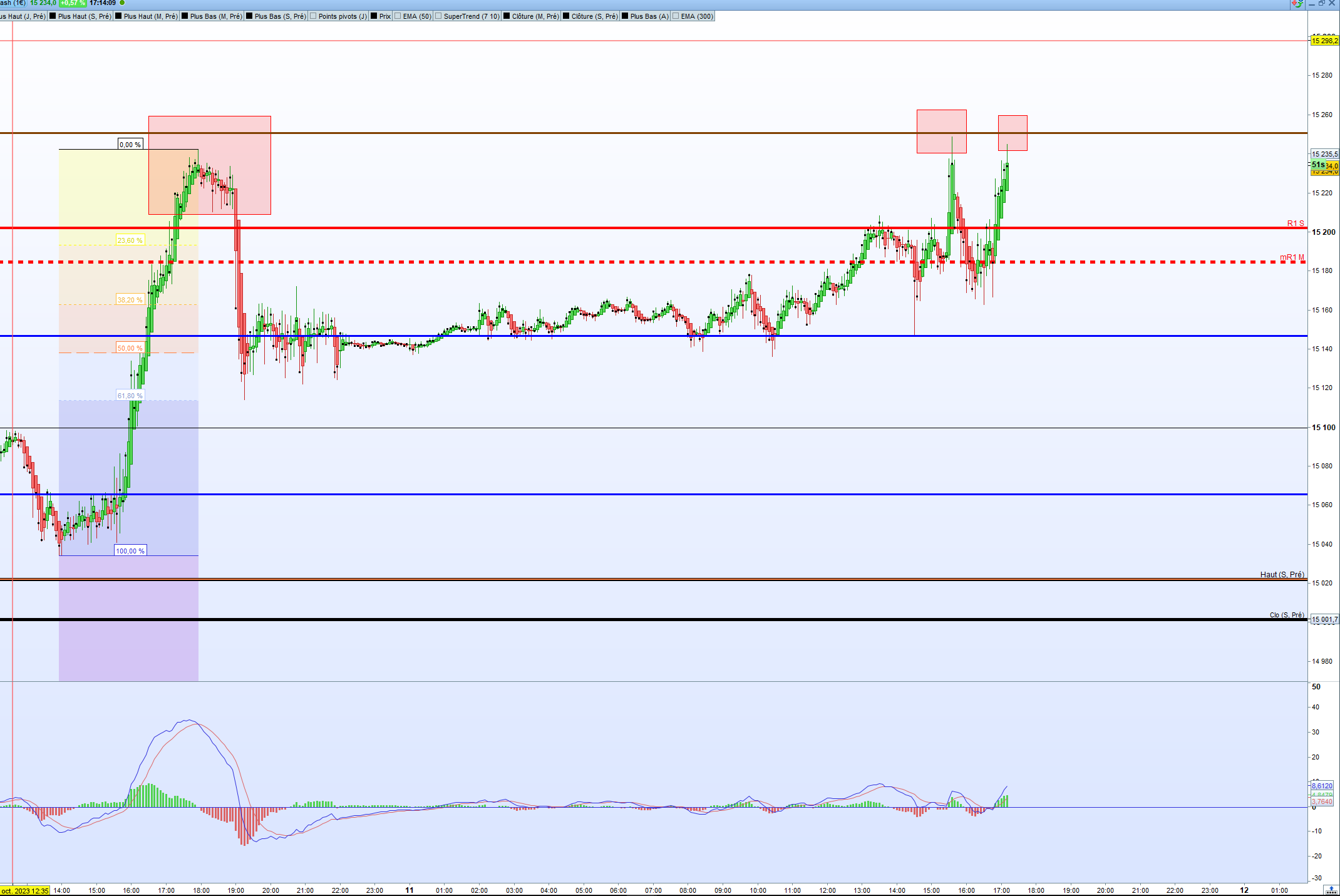Click the green +0,57 % change badge
Screen dimensions: 1340x896
pos(73,3)
